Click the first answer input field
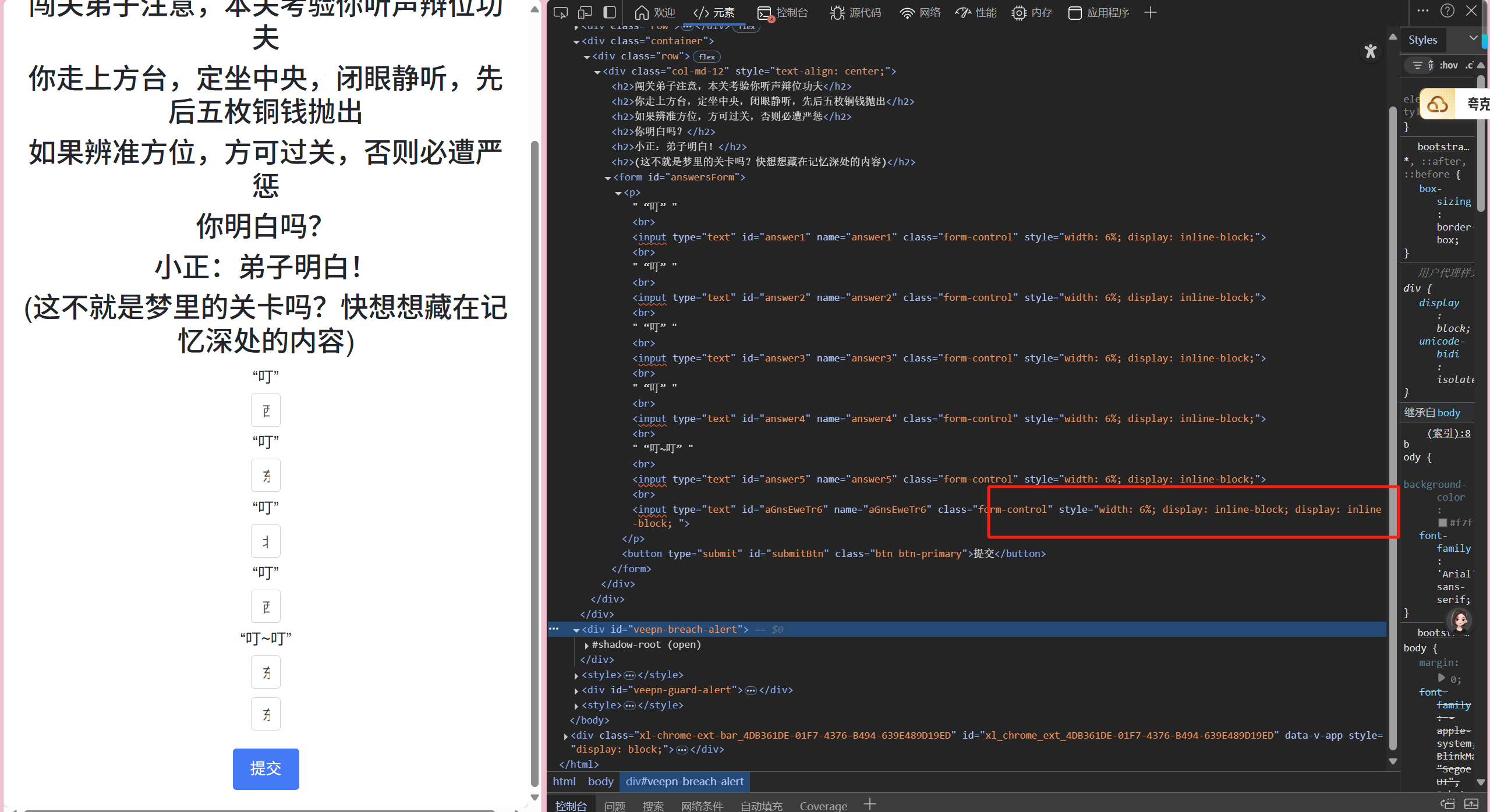 [266, 410]
